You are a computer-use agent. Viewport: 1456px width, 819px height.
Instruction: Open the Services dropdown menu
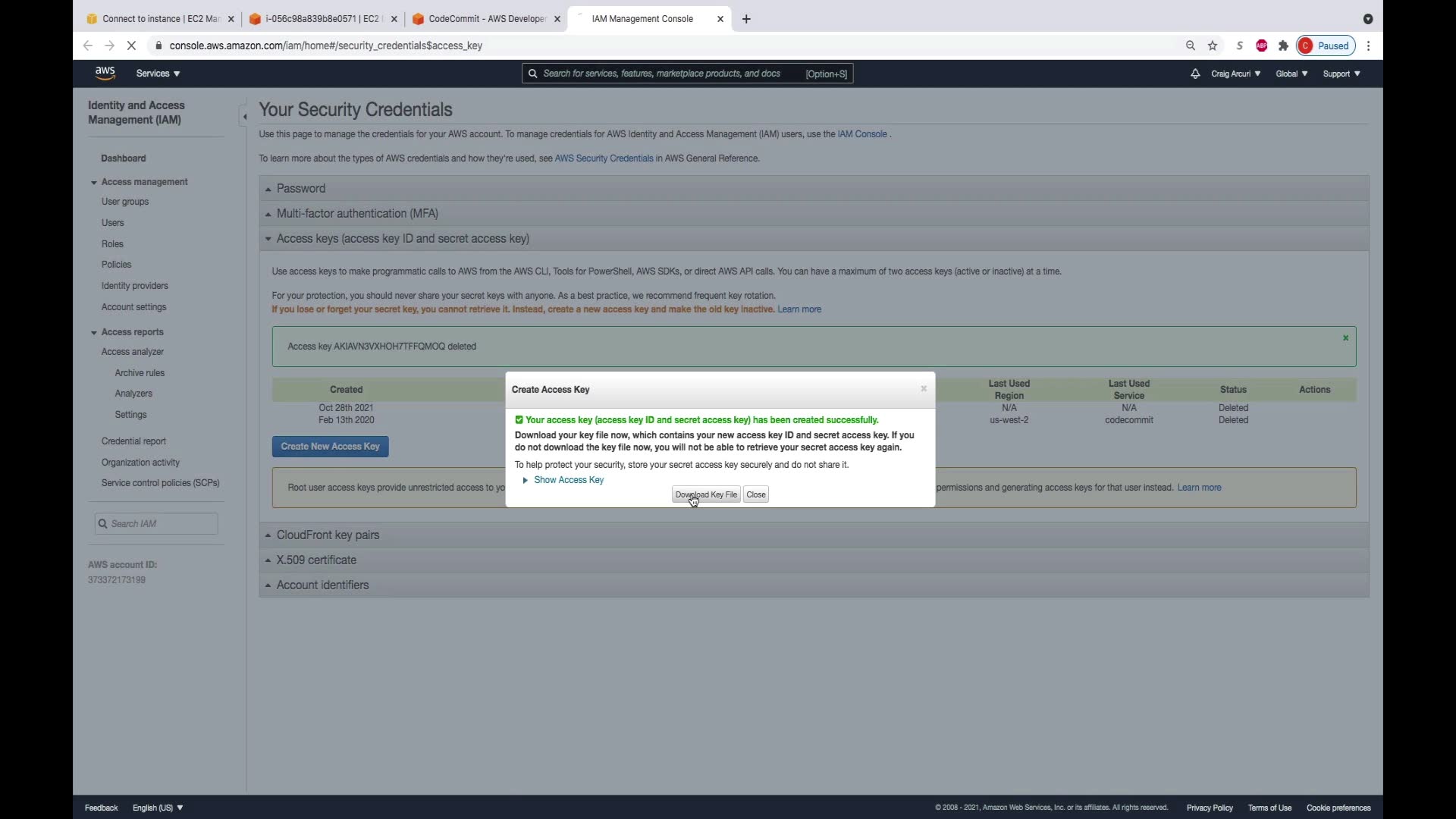pyautogui.click(x=158, y=74)
